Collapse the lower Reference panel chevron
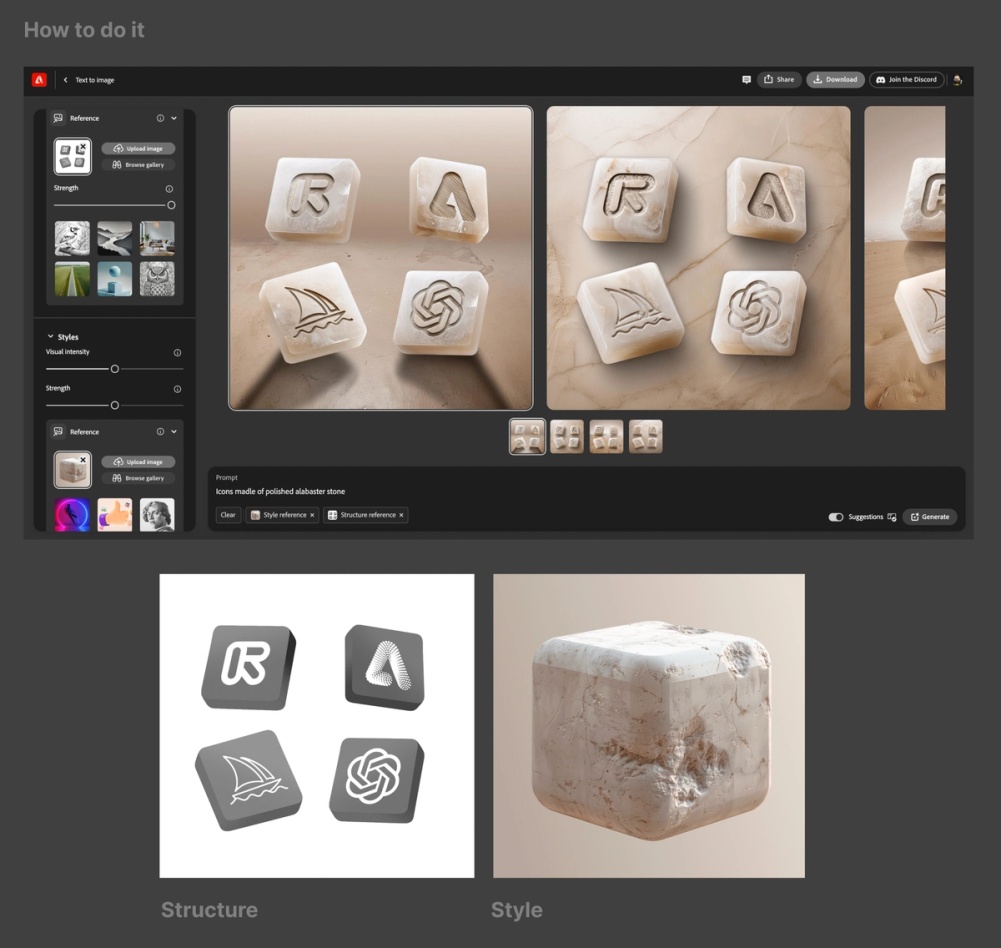 pos(174,432)
